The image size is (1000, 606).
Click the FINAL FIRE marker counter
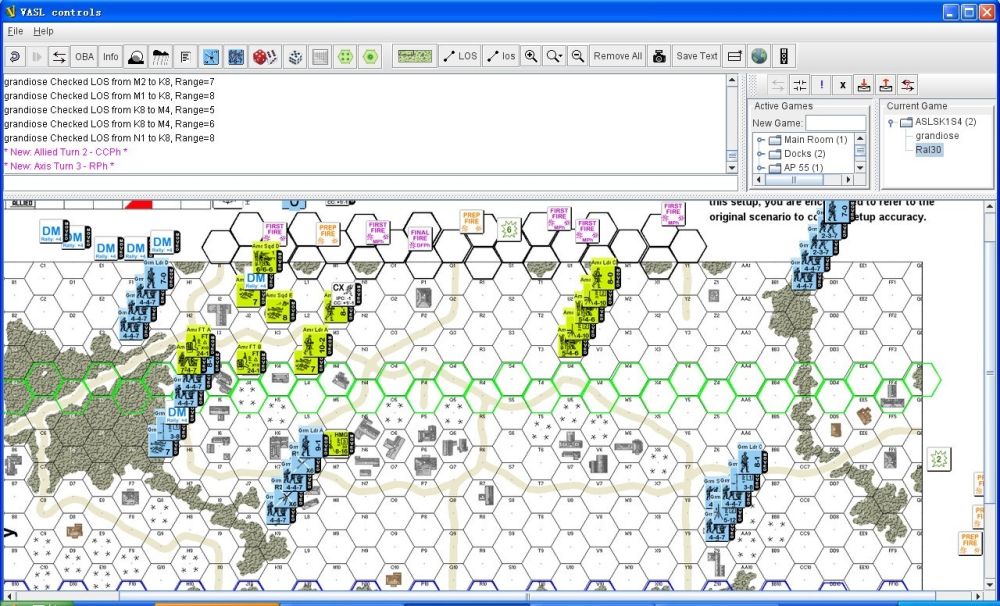420,237
